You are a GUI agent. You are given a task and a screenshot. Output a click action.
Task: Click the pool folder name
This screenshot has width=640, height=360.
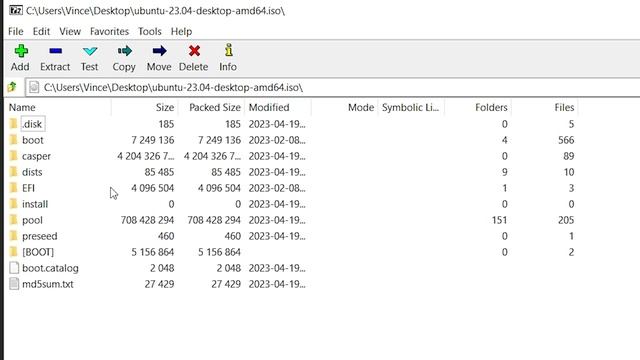tap(32, 220)
